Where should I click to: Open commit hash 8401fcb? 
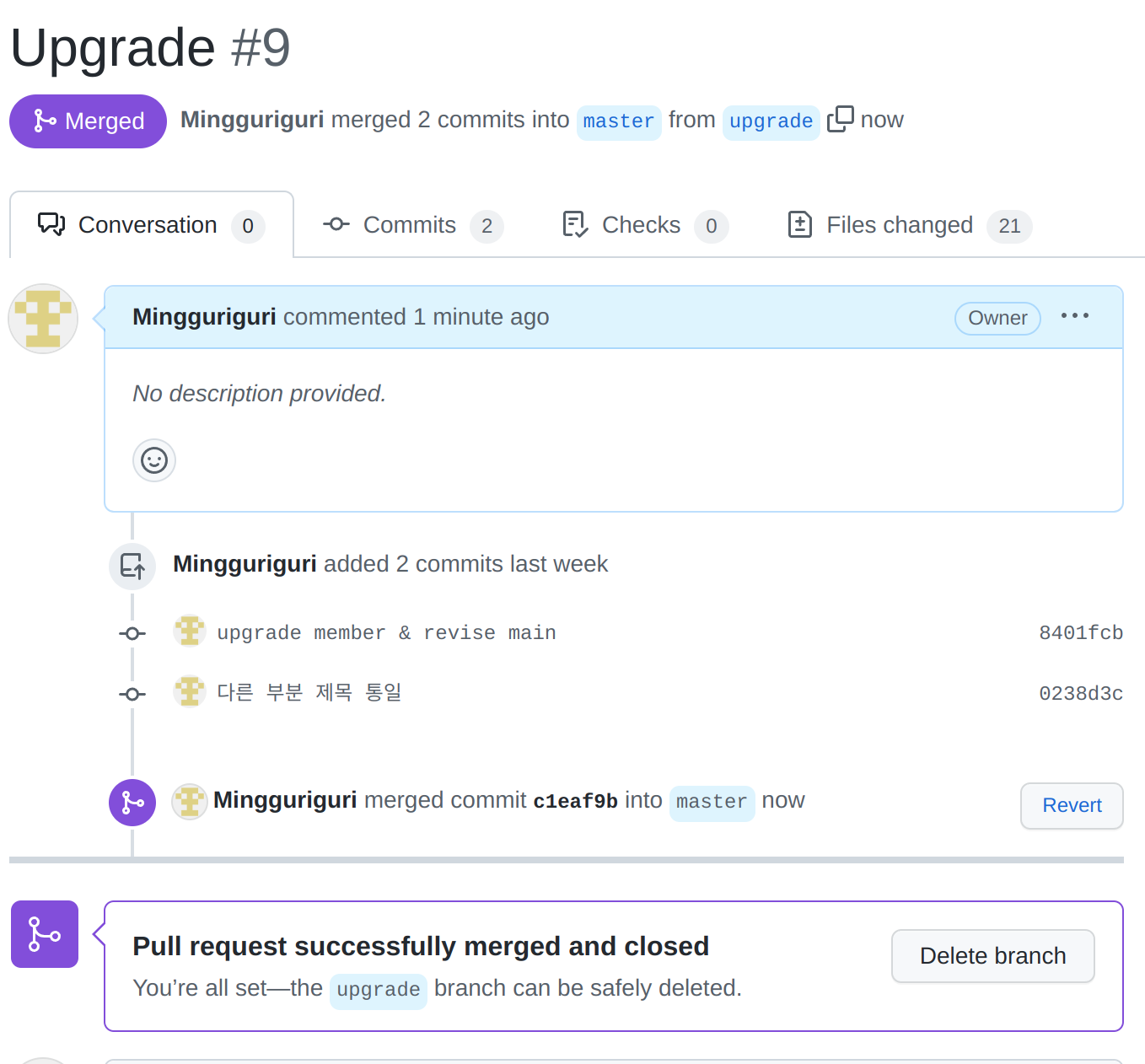[1081, 632]
